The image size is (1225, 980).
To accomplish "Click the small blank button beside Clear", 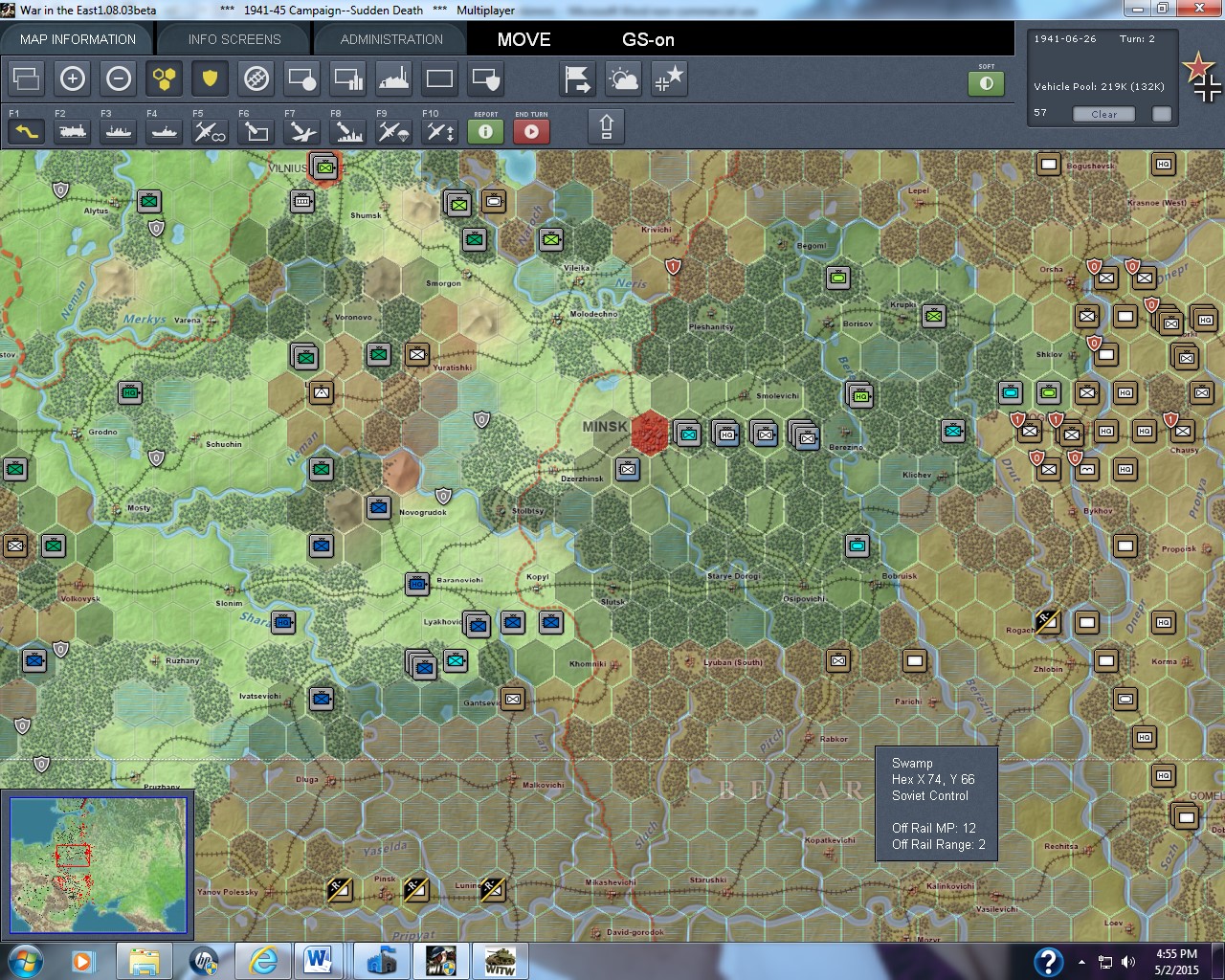I will [x=1162, y=114].
